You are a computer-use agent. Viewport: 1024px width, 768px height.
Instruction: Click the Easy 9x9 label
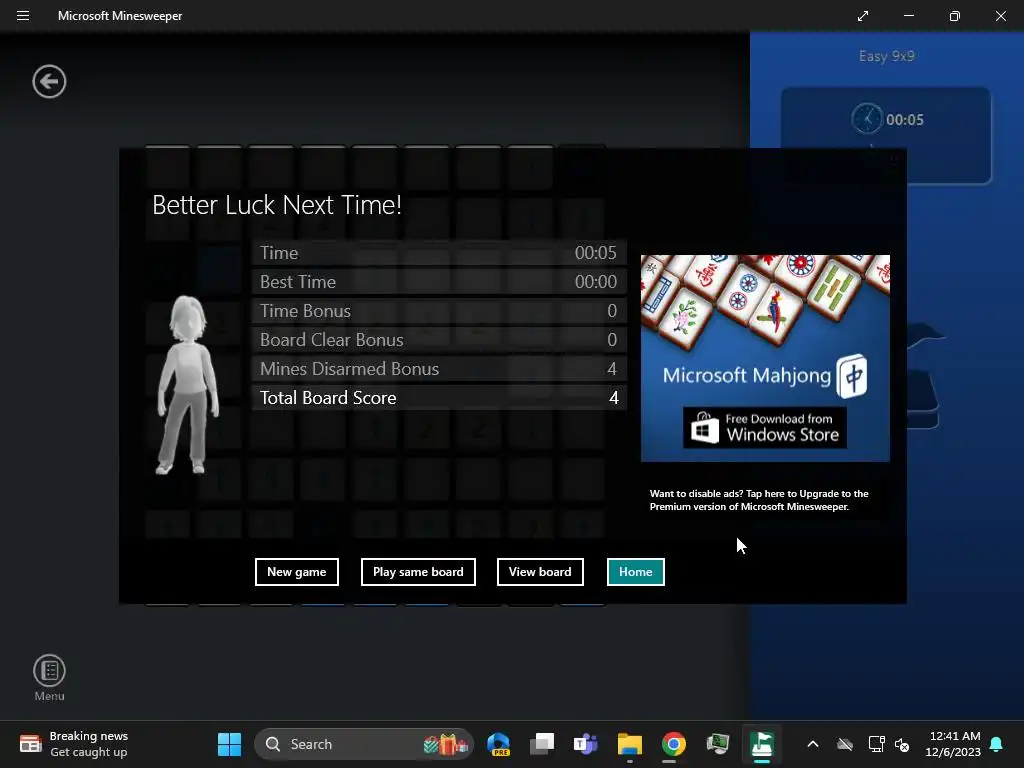click(x=886, y=56)
